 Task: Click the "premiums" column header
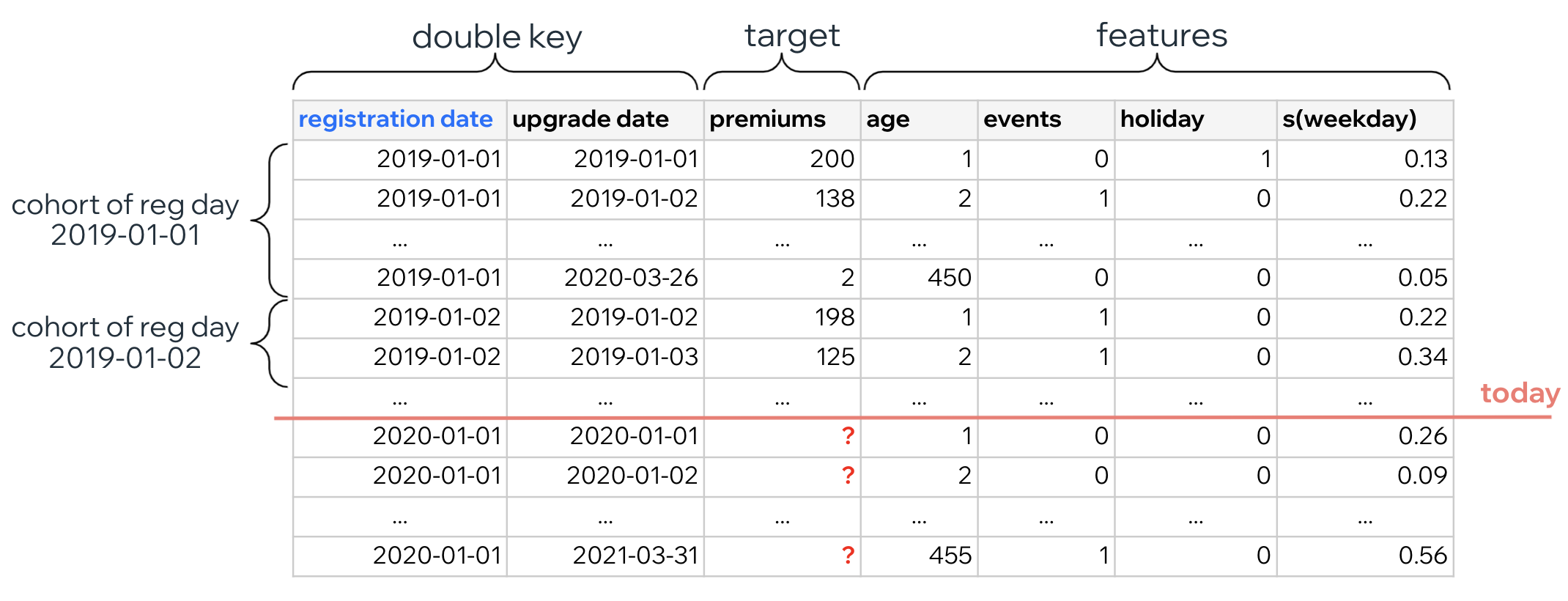767,119
